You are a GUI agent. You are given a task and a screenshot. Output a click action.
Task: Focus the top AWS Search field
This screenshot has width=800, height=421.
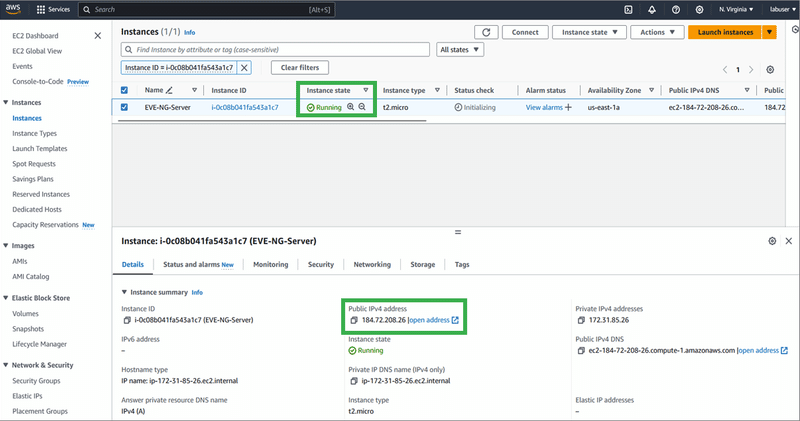pos(207,9)
